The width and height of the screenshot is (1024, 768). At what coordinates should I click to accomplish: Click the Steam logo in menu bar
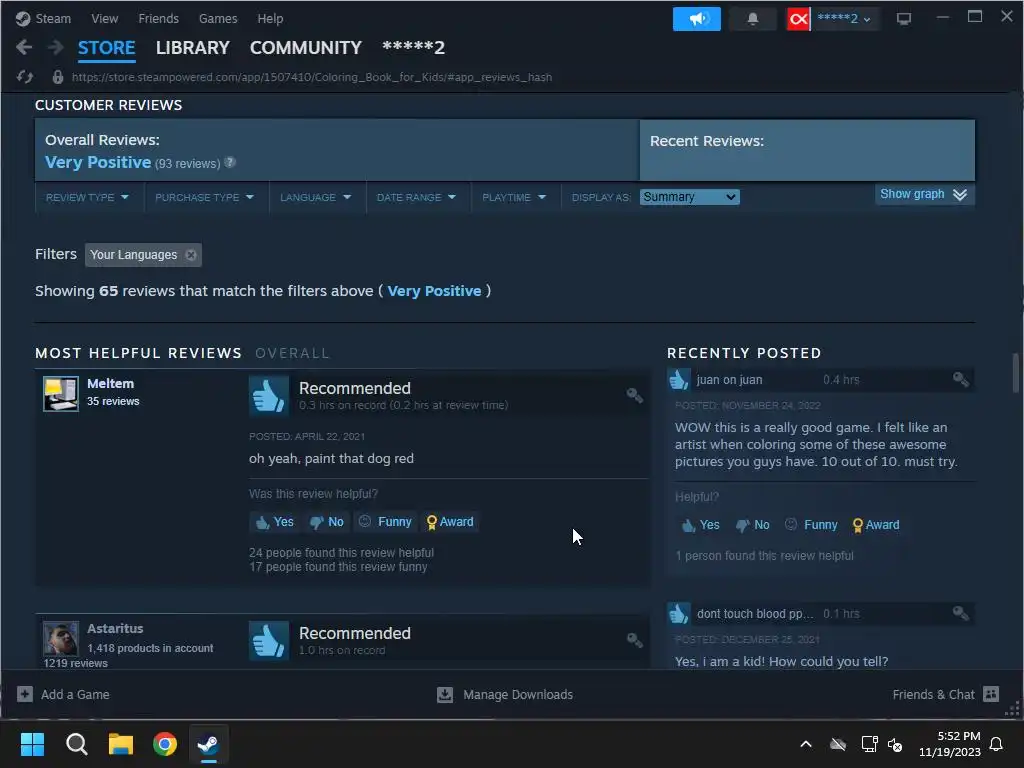(x=23, y=18)
